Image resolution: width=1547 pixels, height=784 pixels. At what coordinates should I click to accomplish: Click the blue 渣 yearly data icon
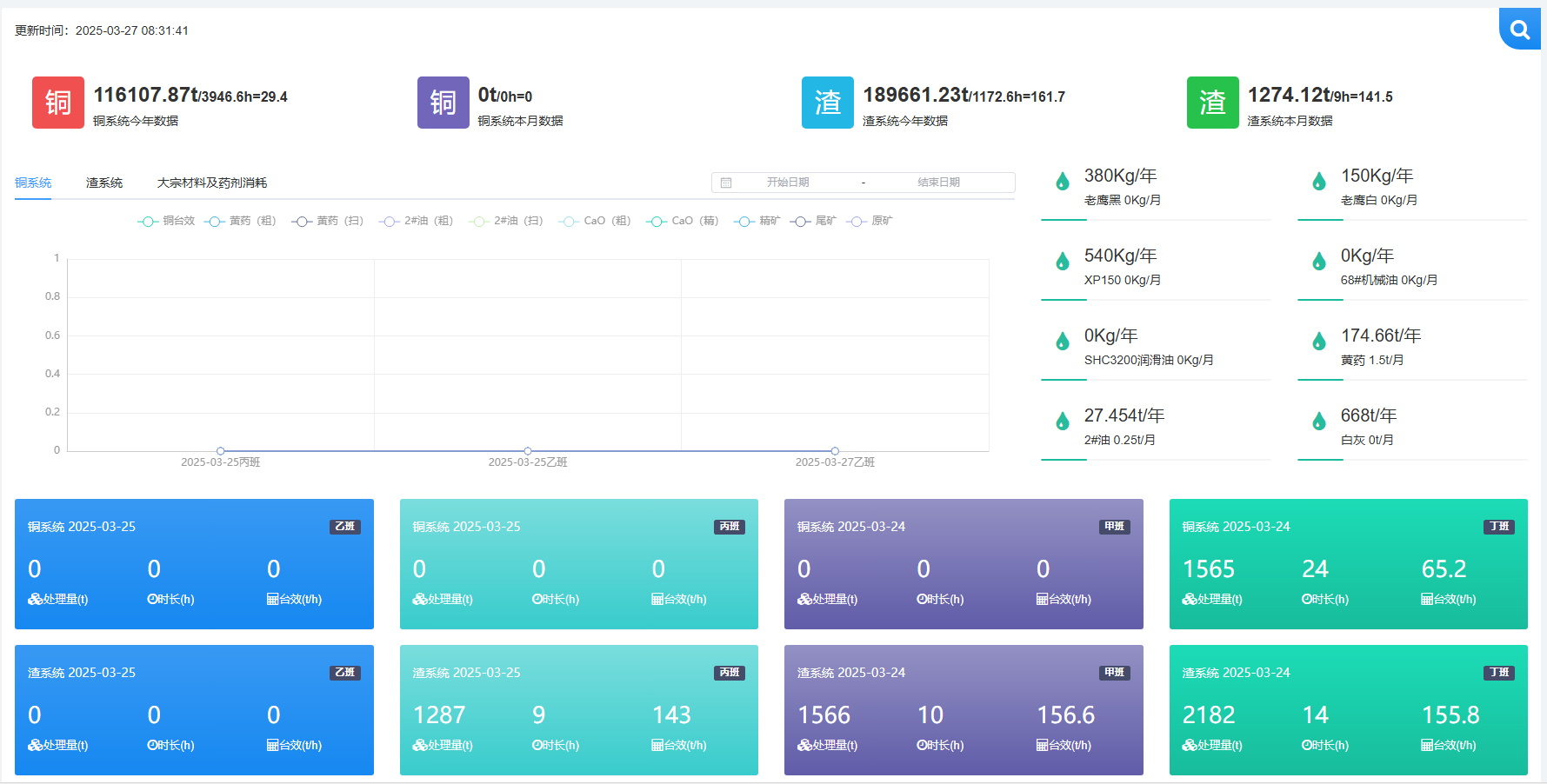click(827, 103)
